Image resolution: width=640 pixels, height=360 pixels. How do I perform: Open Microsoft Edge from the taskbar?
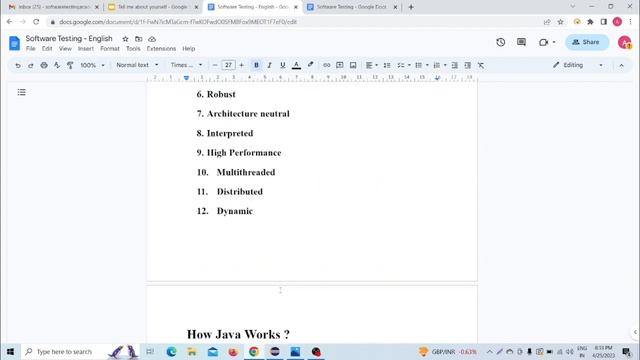click(171, 351)
